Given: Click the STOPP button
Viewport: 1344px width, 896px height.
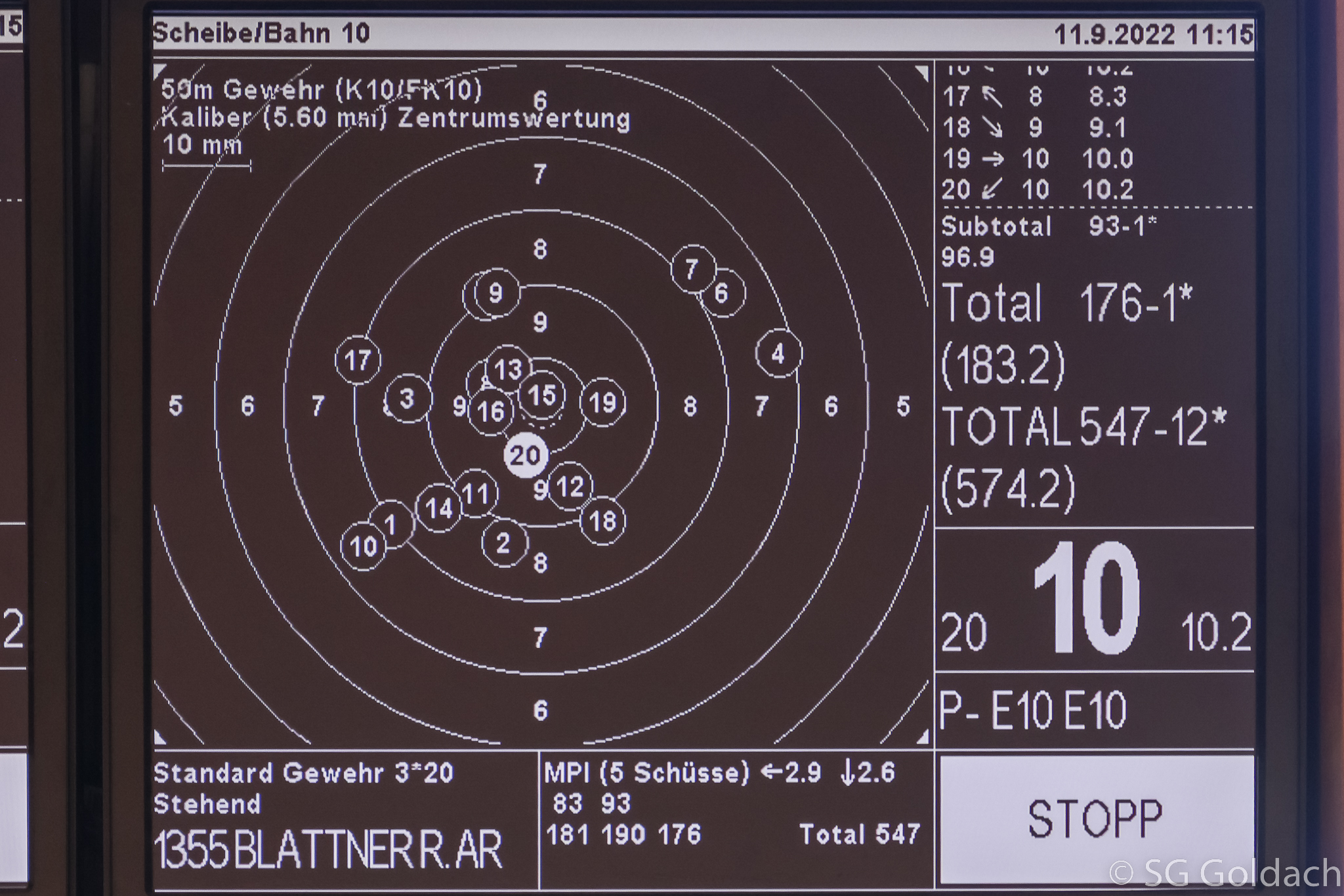Looking at the screenshot, I should click(x=1096, y=819).
